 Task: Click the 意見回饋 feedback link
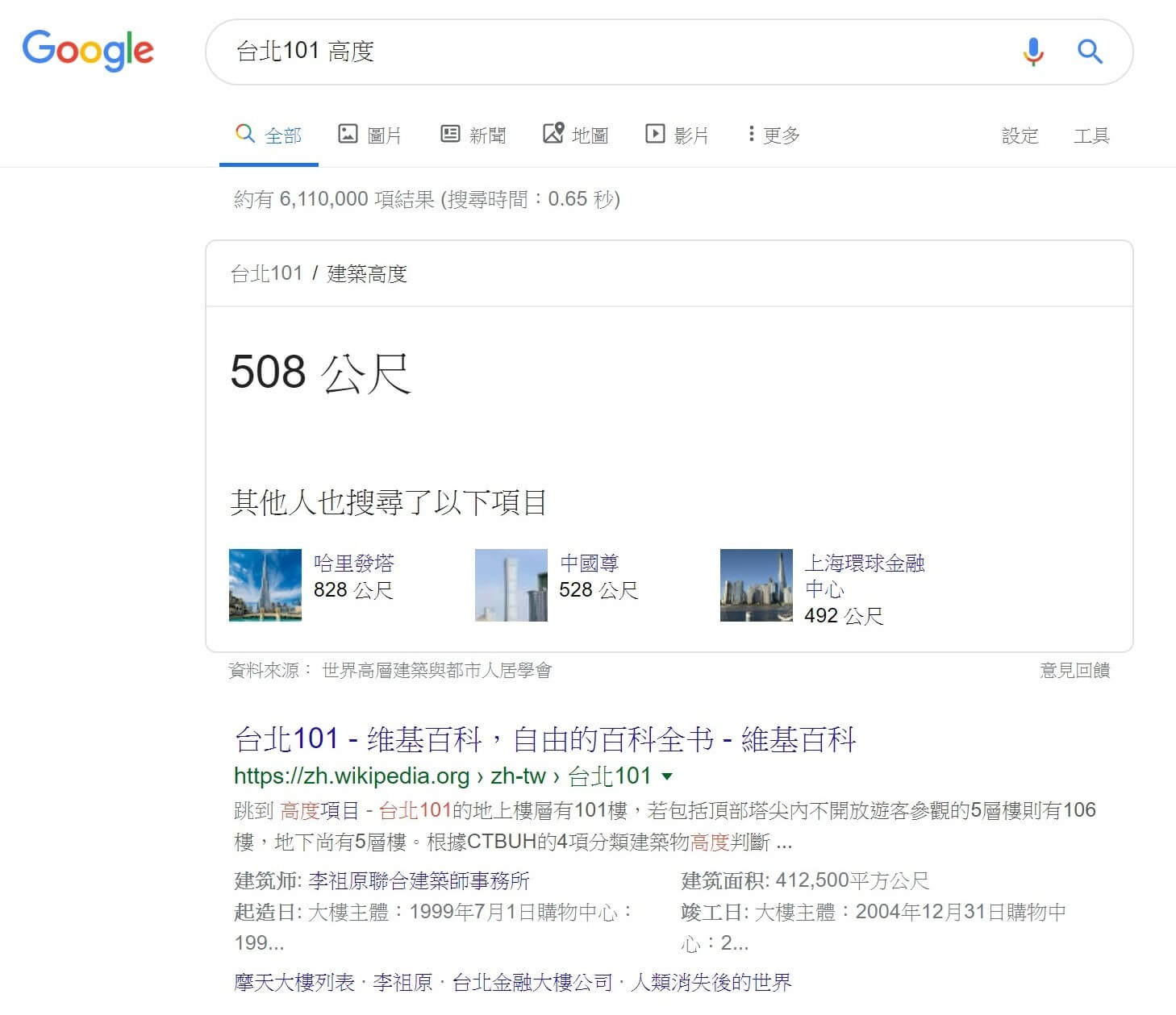click(1075, 670)
